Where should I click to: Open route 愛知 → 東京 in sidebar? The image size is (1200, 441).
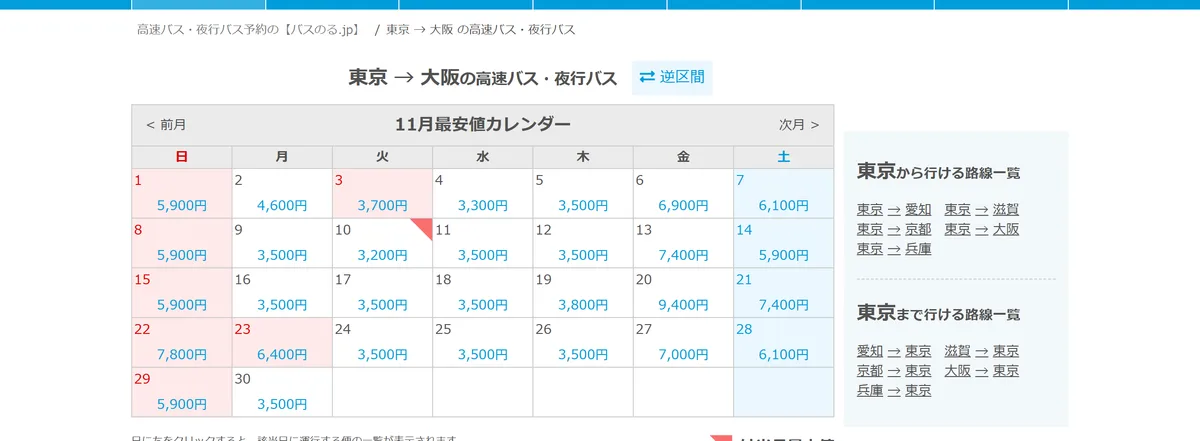pos(894,351)
